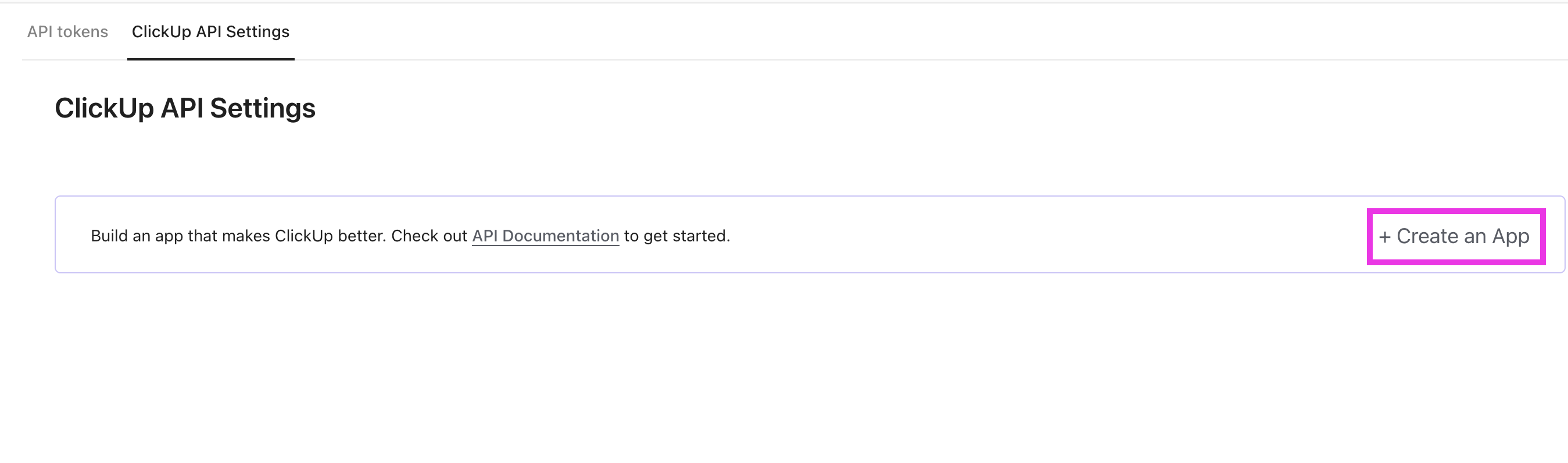The height and width of the screenshot is (463, 1568).
Task: Click the Build an app description text
Action: pos(274,236)
